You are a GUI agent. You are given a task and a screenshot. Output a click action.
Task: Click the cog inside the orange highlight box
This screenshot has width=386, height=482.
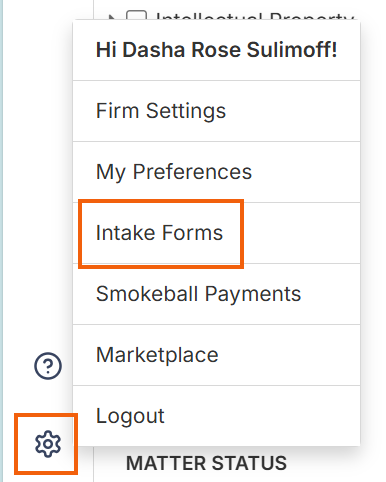tap(48, 444)
